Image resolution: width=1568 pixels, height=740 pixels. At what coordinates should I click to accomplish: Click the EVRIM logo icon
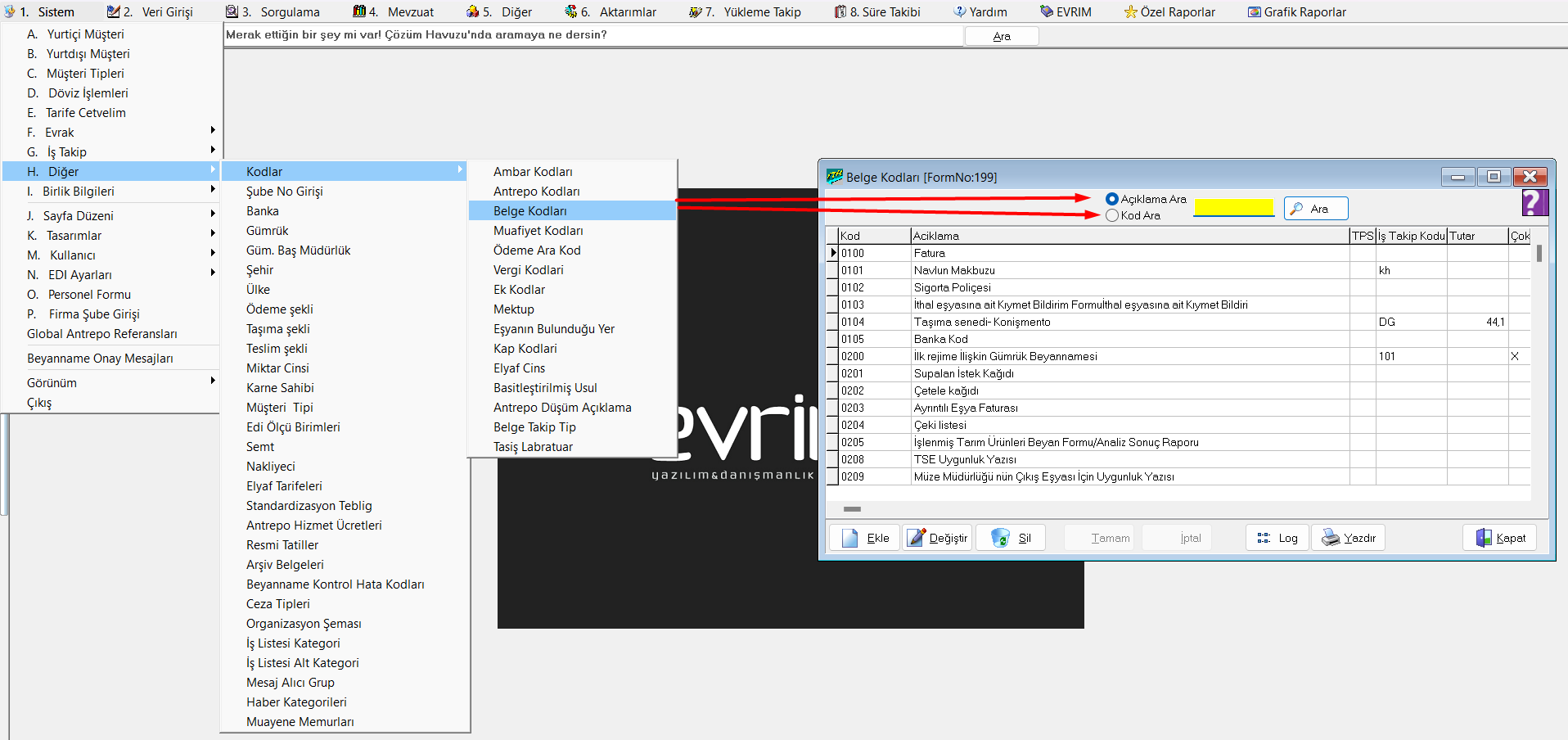click(x=1047, y=11)
